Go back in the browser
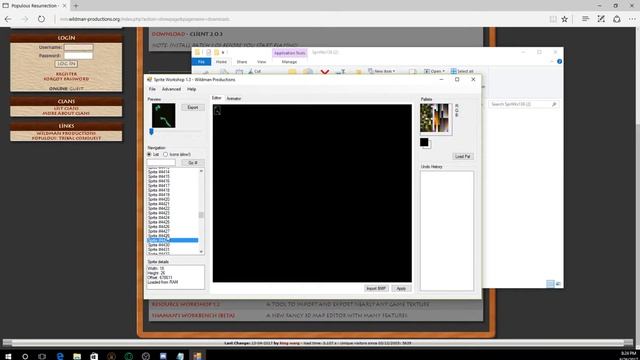This screenshot has height=360, width=640. (8, 19)
